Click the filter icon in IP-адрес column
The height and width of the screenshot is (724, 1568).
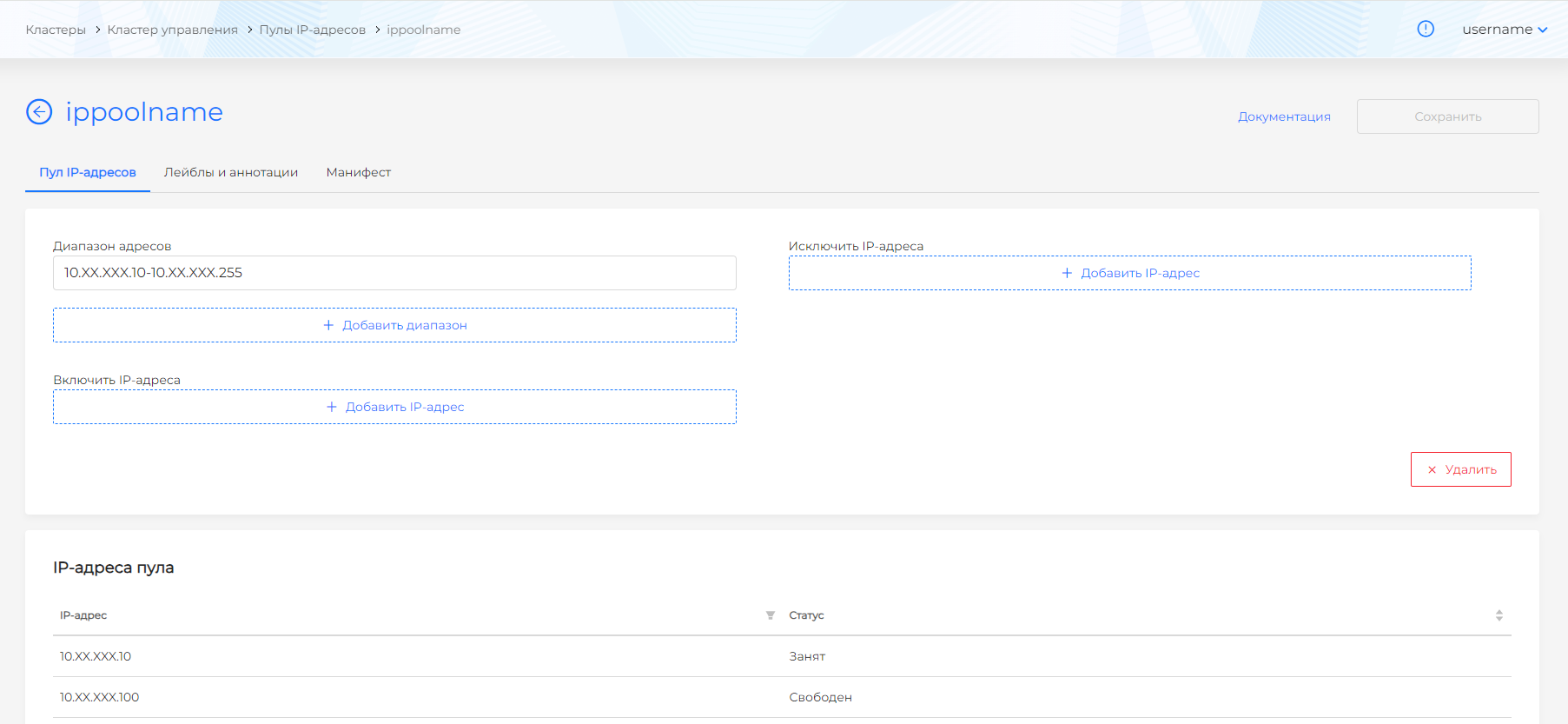(x=770, y=615)
